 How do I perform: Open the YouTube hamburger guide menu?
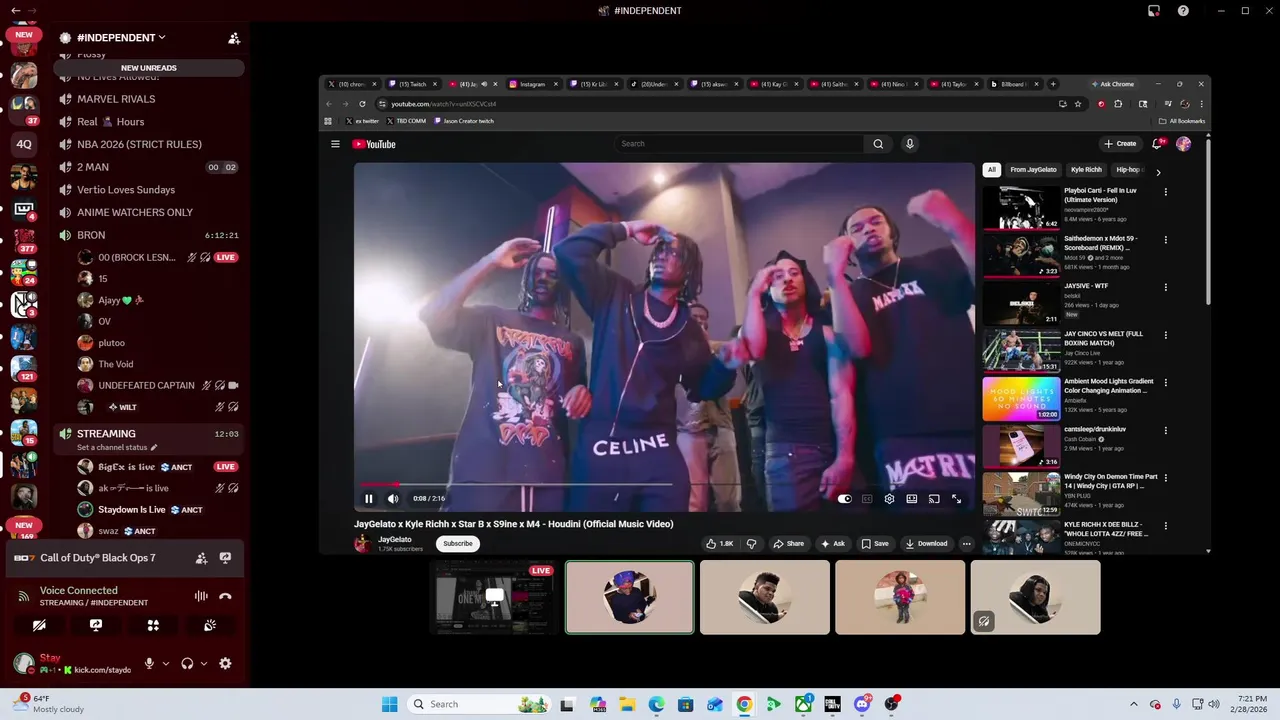pyautogui.click(x=335, y=144)
